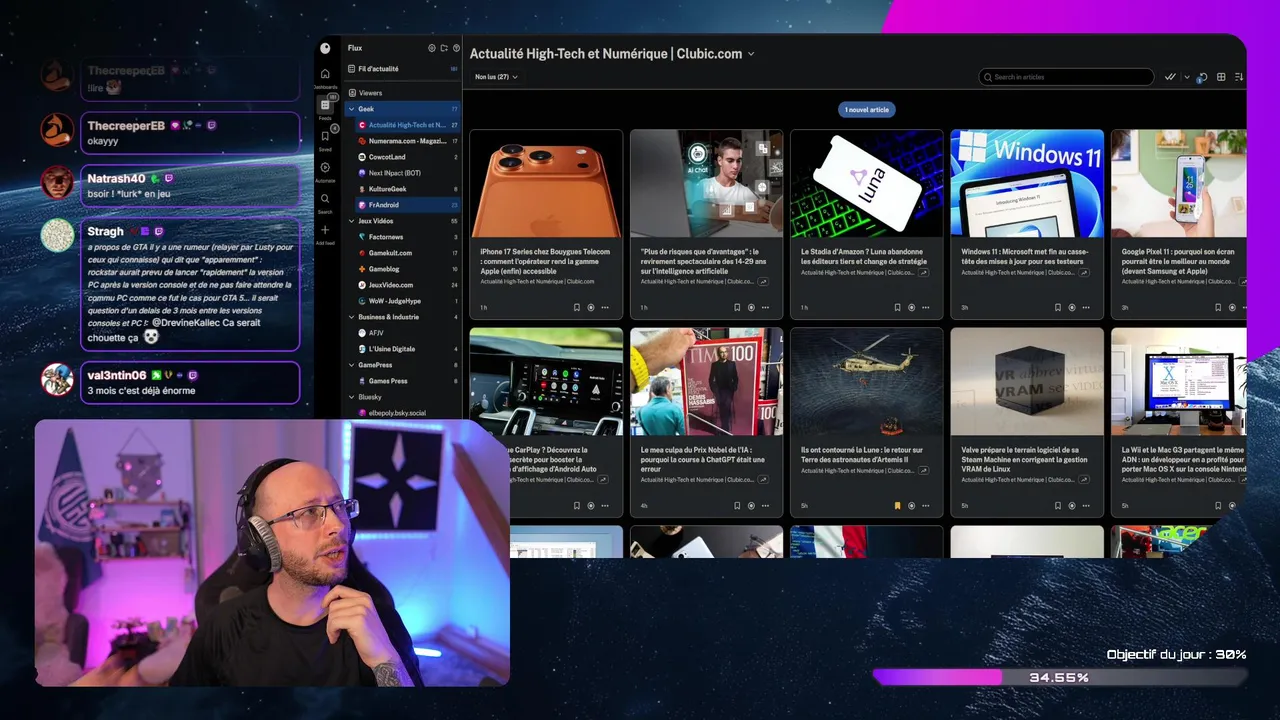
Task: Toggle read status on the Artemis II article
Action: pyautogui.click(x=911, y=506)
